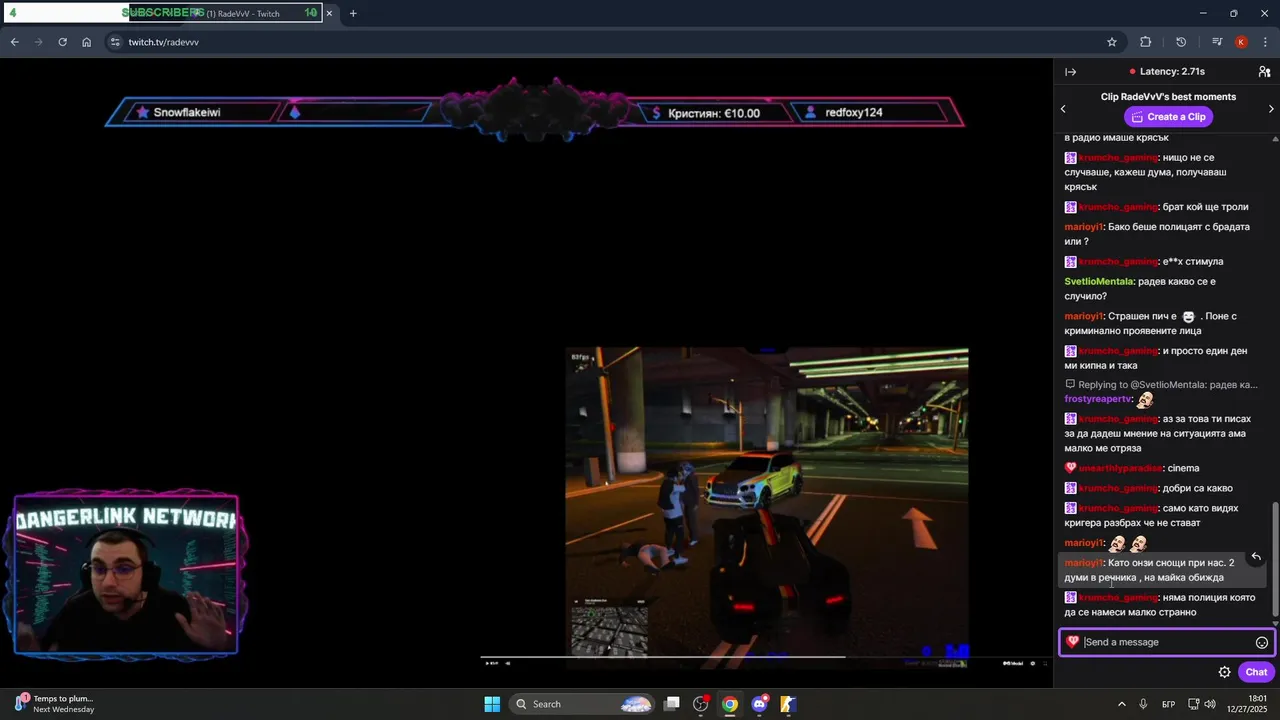Screen dimensions: 1280x720
Task: Open SvetlioMentala's username in chat
Action: point(1099,282)
